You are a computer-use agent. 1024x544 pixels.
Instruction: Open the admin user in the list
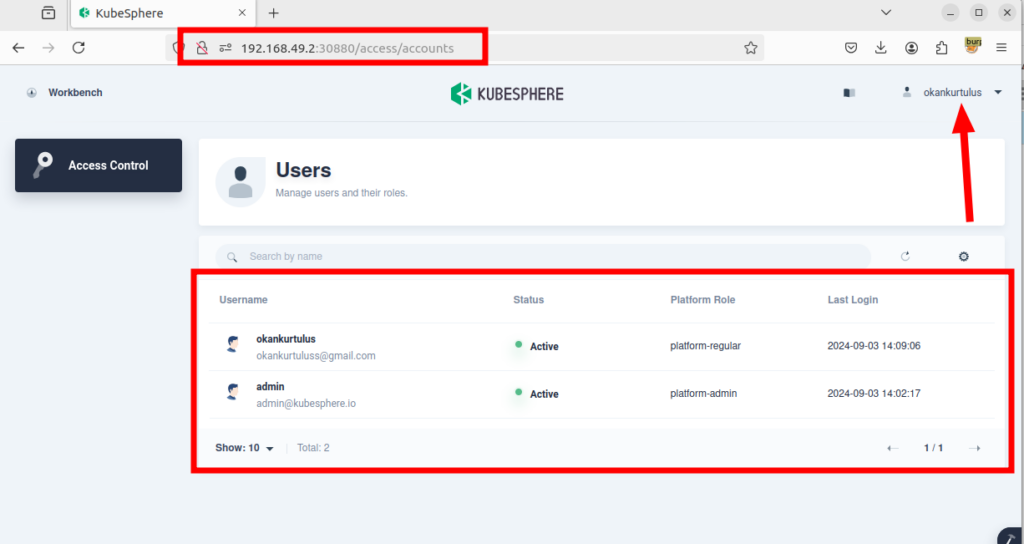pos(270,387)
